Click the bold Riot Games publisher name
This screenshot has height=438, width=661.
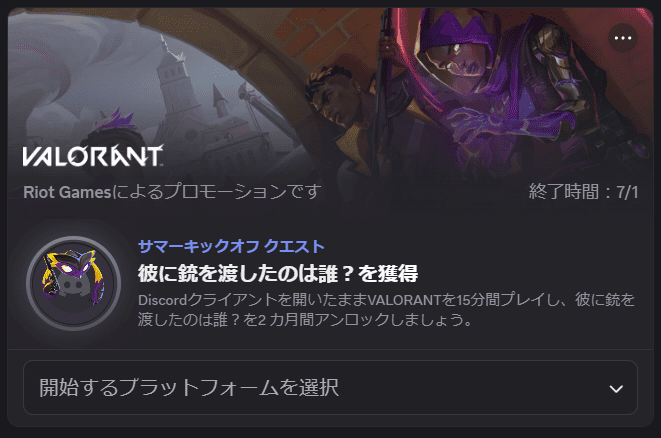(x=67, y=192)
